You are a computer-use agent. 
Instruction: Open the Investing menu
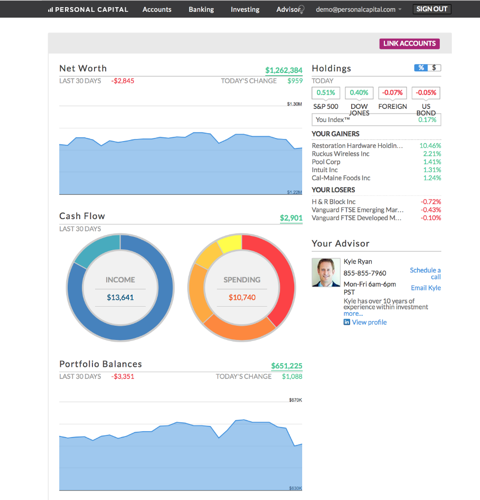pyautogui.click(x=245, y=10)
